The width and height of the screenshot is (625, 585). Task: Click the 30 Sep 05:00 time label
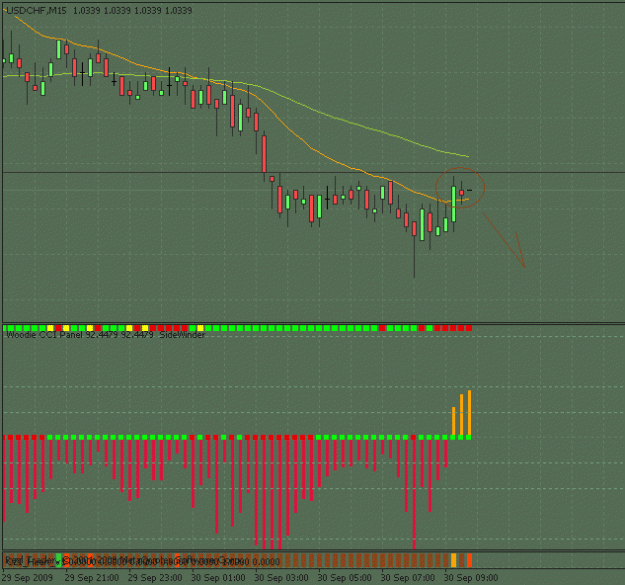pos(344,578)
